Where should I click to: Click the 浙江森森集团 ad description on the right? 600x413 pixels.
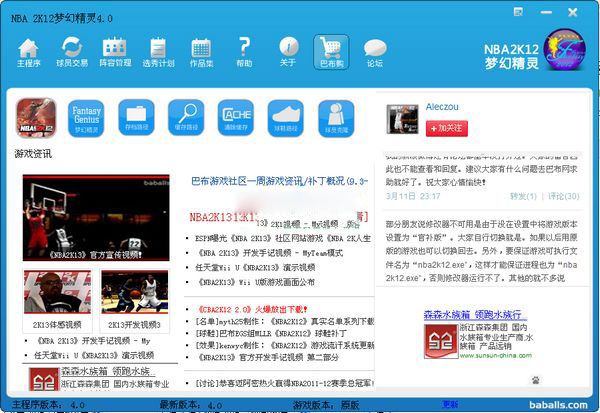pos(496,337)
